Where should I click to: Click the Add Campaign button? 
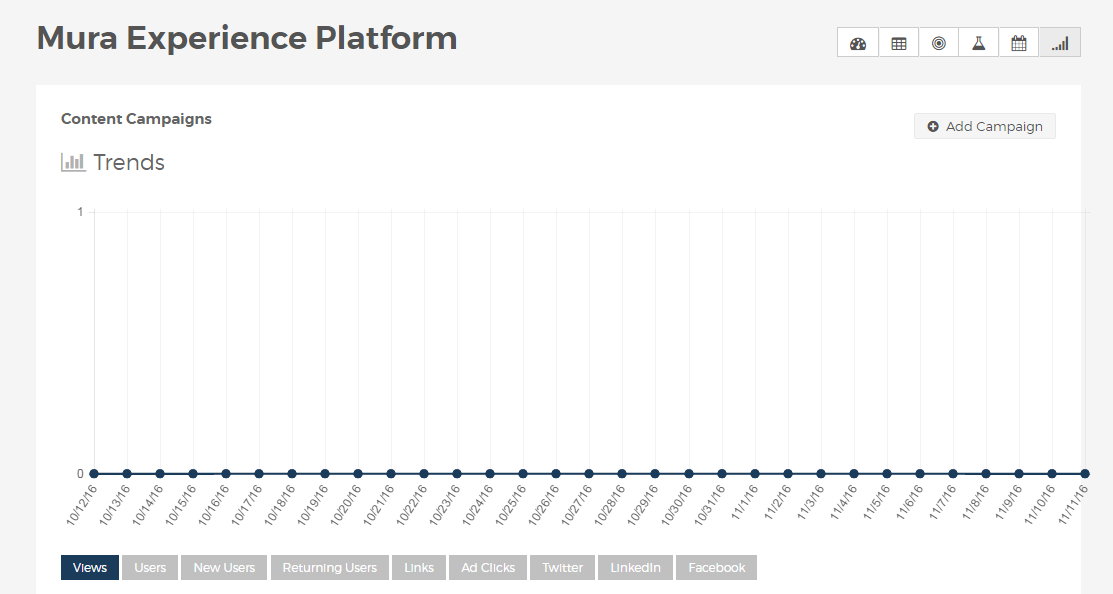pos(985,126)
